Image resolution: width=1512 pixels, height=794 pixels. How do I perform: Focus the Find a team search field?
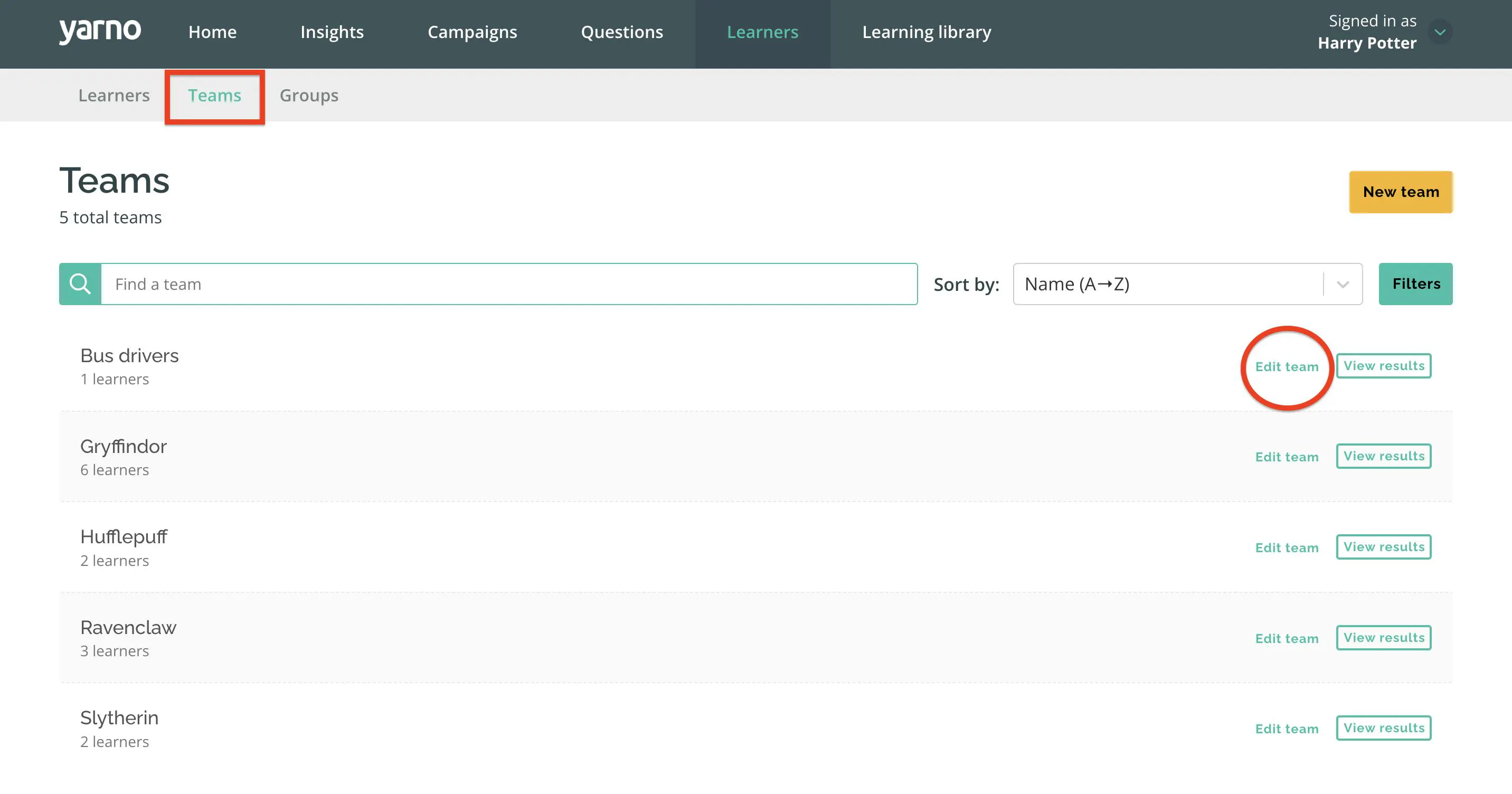pos(509,284)
